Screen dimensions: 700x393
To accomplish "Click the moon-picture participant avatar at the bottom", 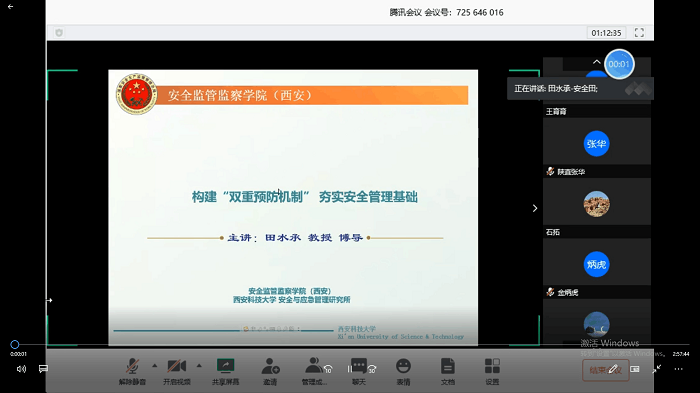I will (596, 324).
